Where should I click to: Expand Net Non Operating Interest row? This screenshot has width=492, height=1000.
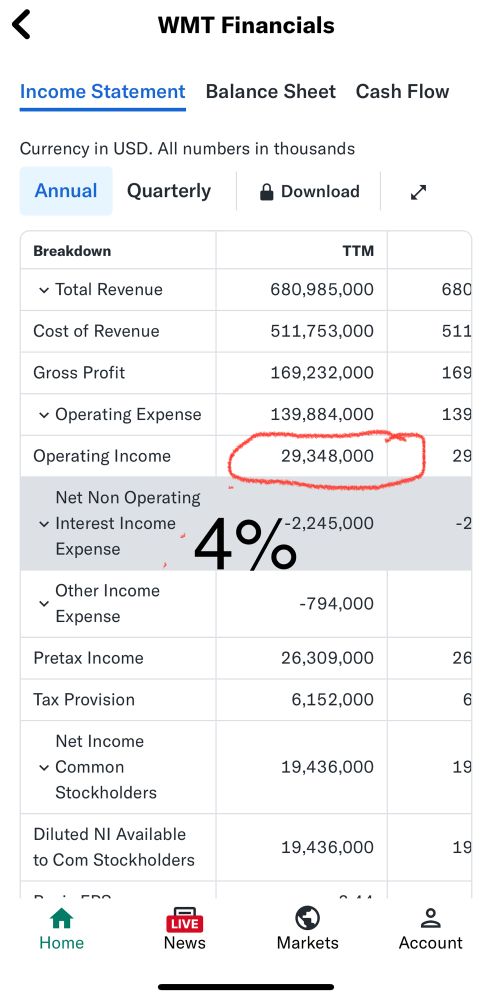43,524
